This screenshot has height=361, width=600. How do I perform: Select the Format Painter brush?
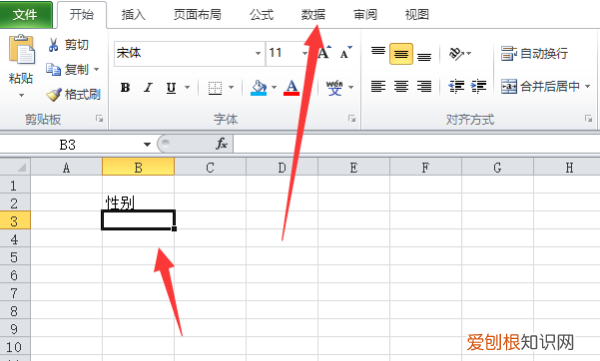tap(54, 94)
